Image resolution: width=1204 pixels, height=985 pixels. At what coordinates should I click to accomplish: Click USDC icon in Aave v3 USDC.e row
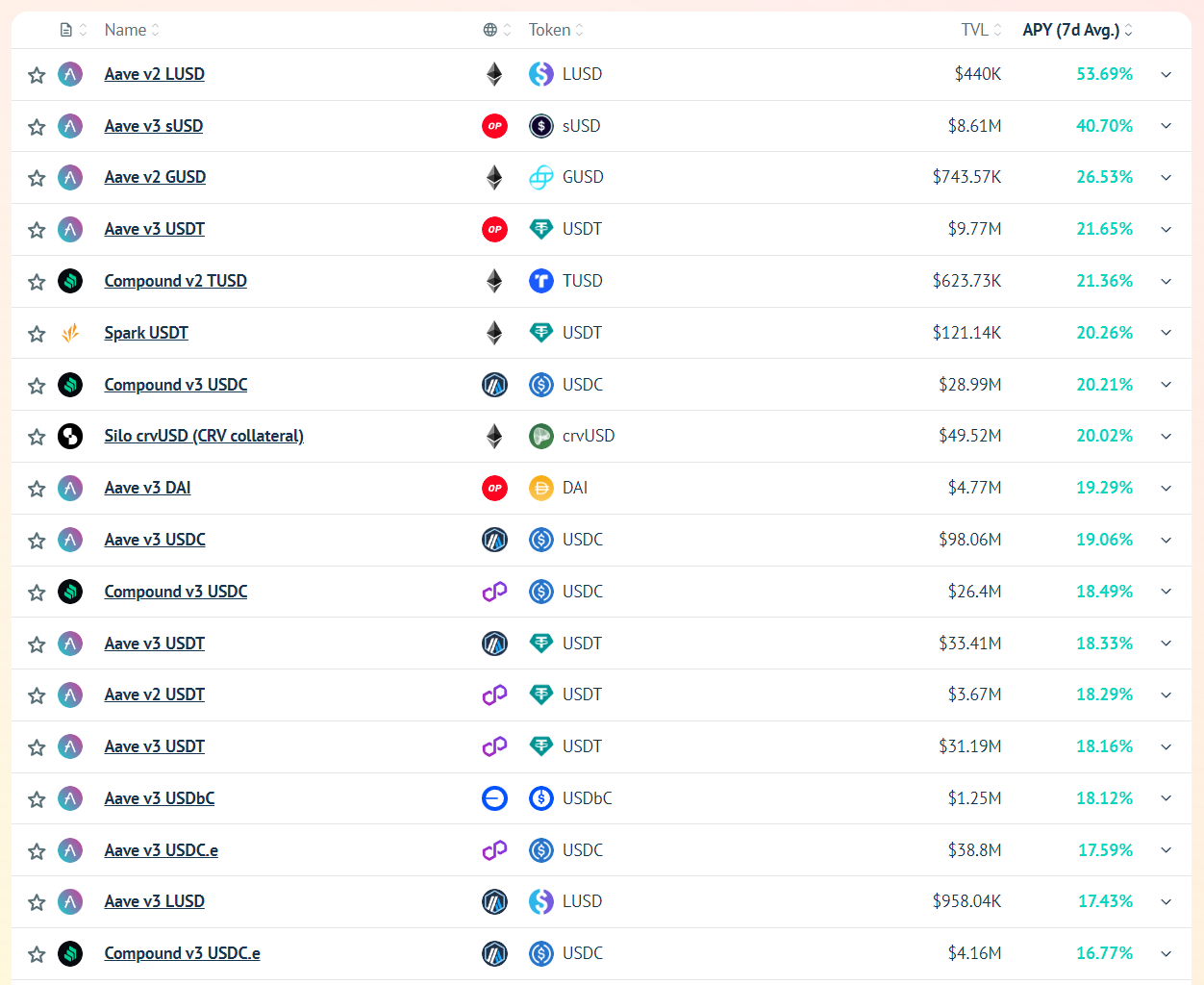pyautogui.click(x=541, y=850)
